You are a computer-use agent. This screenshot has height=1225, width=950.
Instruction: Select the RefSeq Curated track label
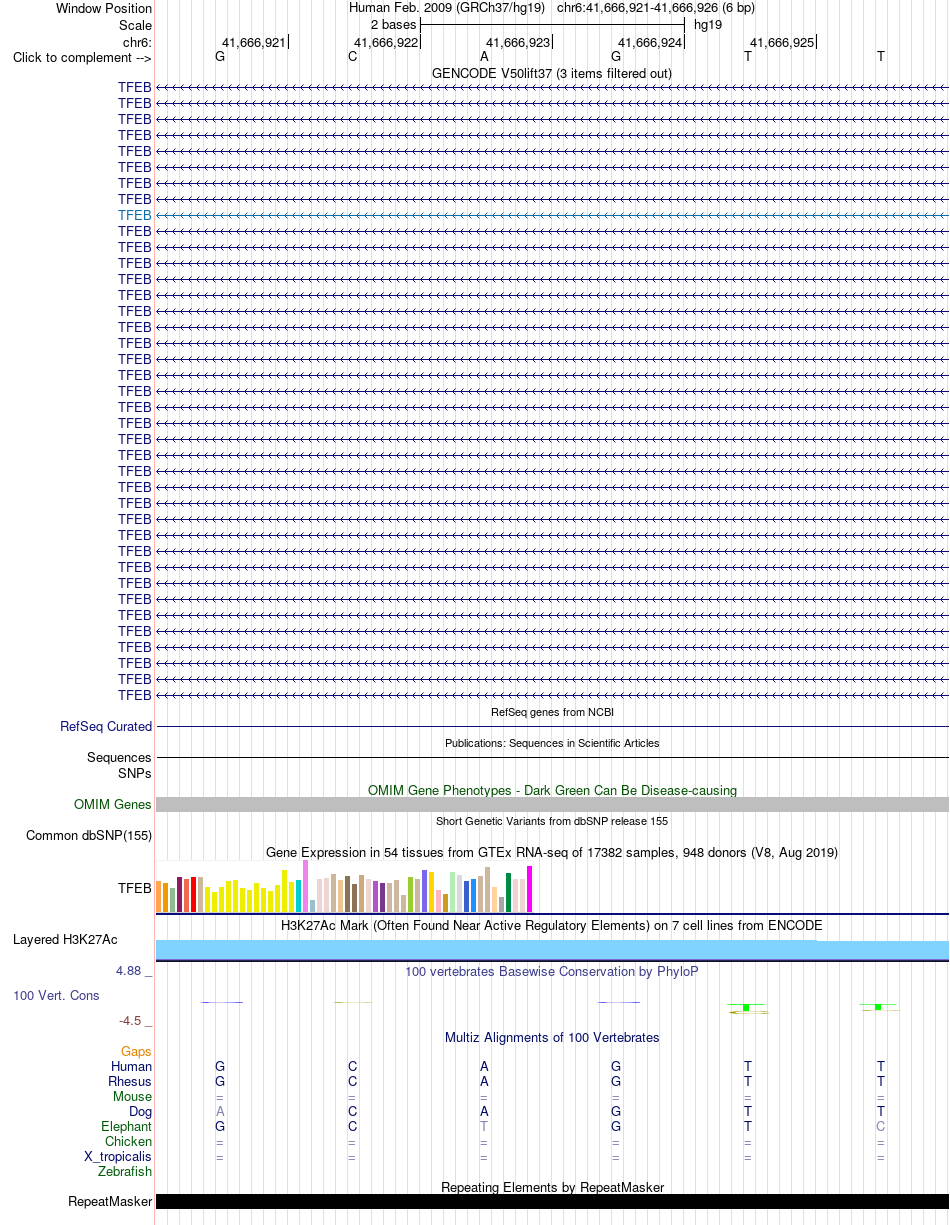coord(106,727)
